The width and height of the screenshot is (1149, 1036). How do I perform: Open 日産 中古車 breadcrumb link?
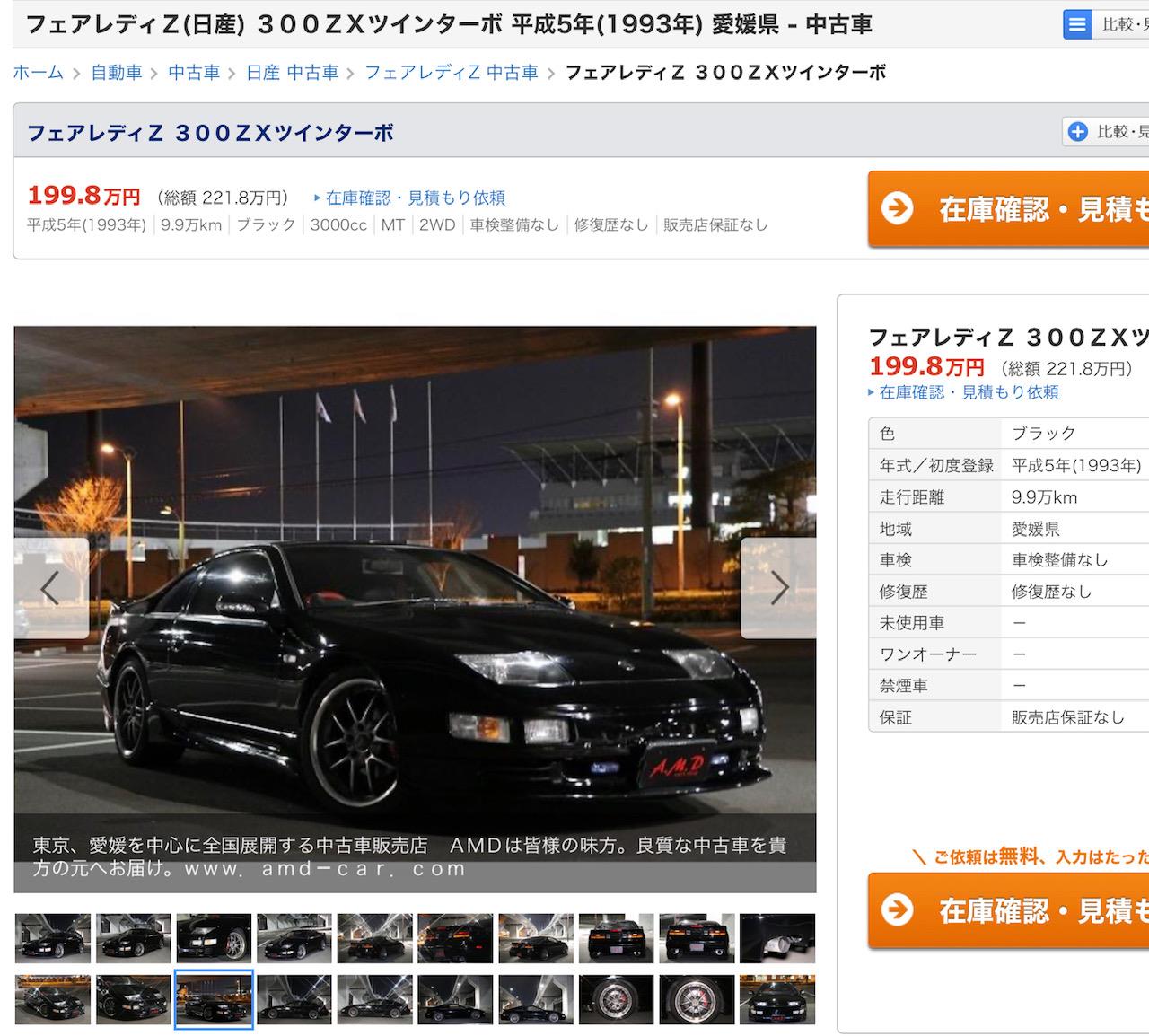292,73
